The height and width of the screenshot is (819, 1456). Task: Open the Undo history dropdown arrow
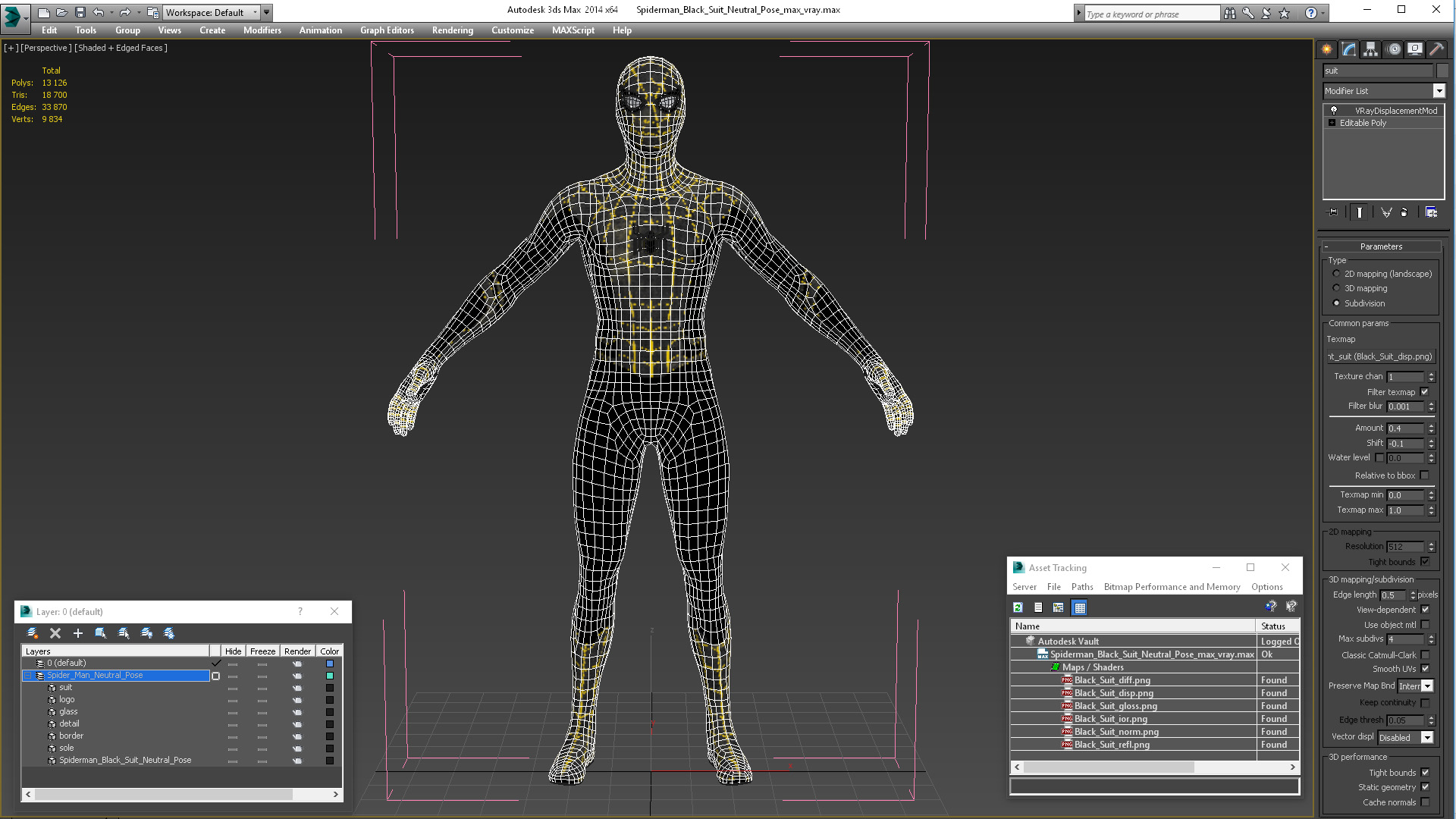click(111, 12)
